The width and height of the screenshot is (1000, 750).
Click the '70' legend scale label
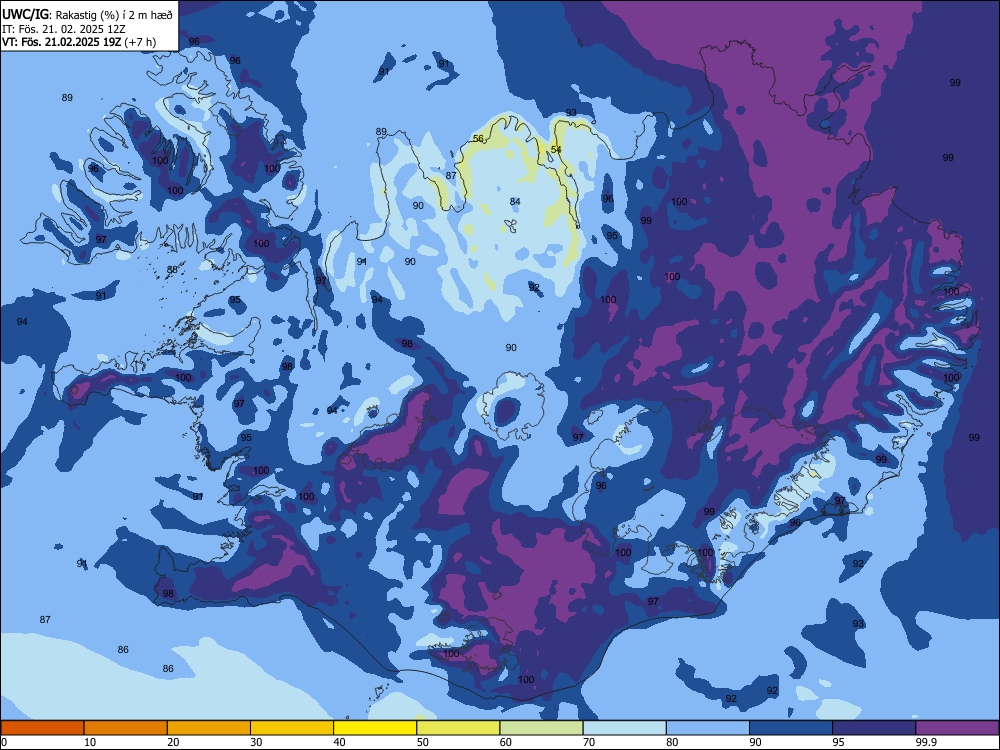[589, 742]
